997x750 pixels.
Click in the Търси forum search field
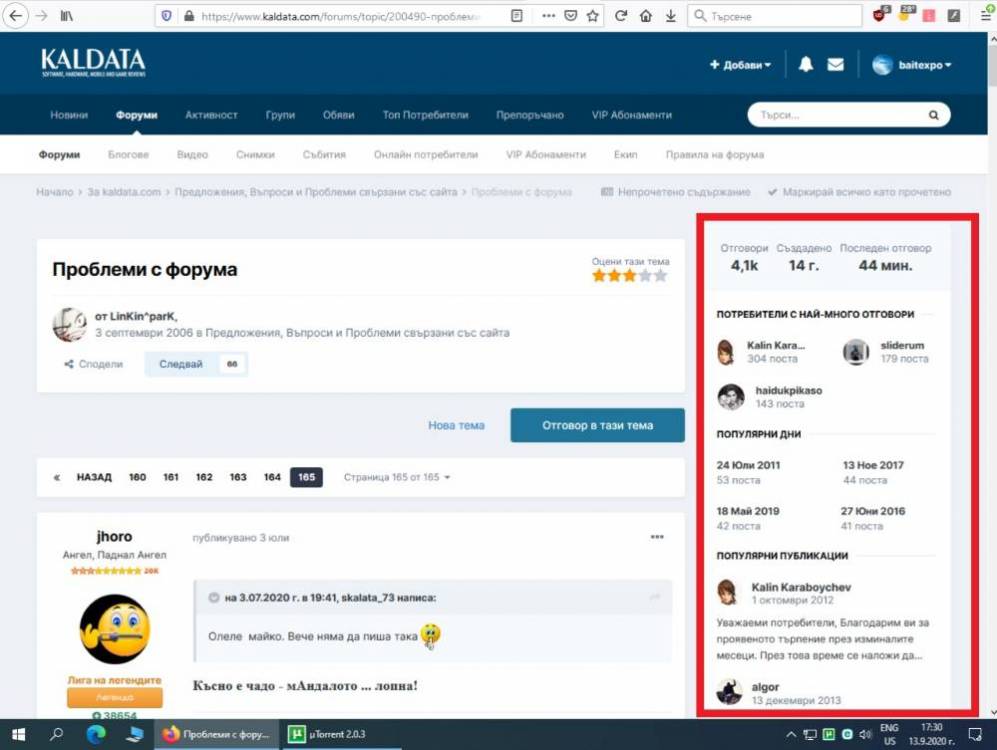point(838,115)
